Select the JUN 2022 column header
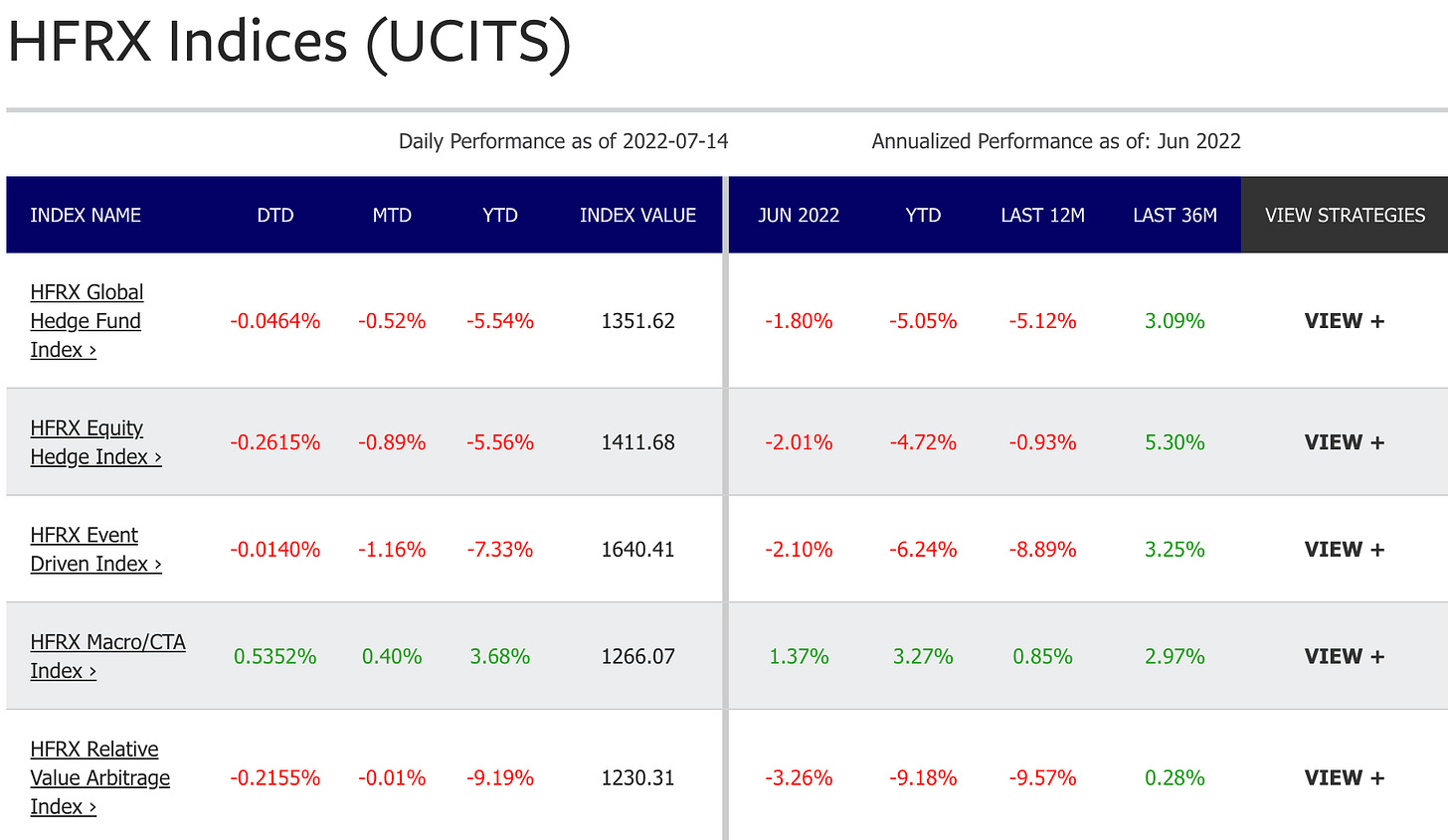 pyautogui.click(x=800, y=215)
